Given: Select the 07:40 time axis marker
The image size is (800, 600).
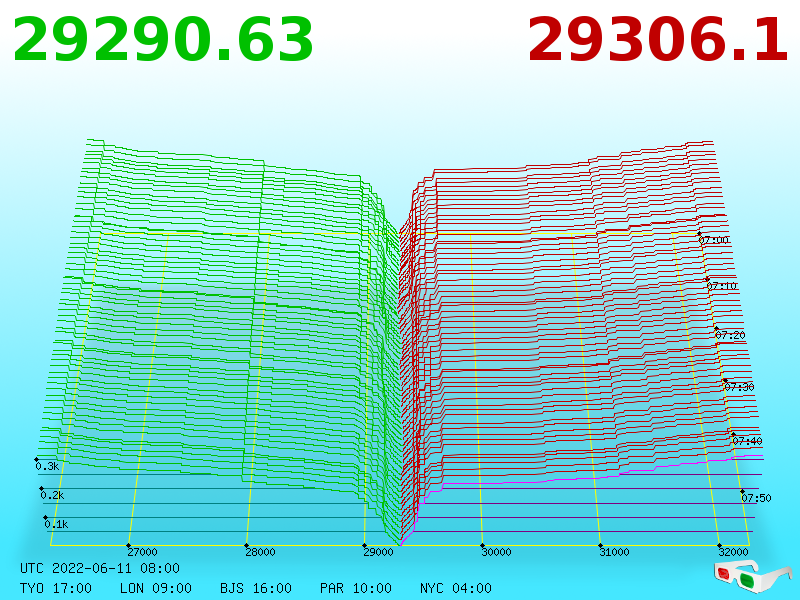Looking at the screenshot, I should pos(747,441).
